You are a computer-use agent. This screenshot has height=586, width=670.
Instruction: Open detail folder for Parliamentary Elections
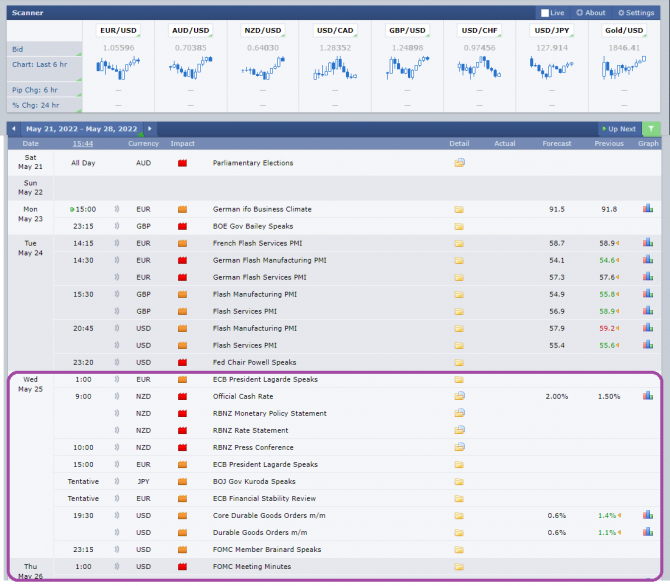[x=459, y=163]
